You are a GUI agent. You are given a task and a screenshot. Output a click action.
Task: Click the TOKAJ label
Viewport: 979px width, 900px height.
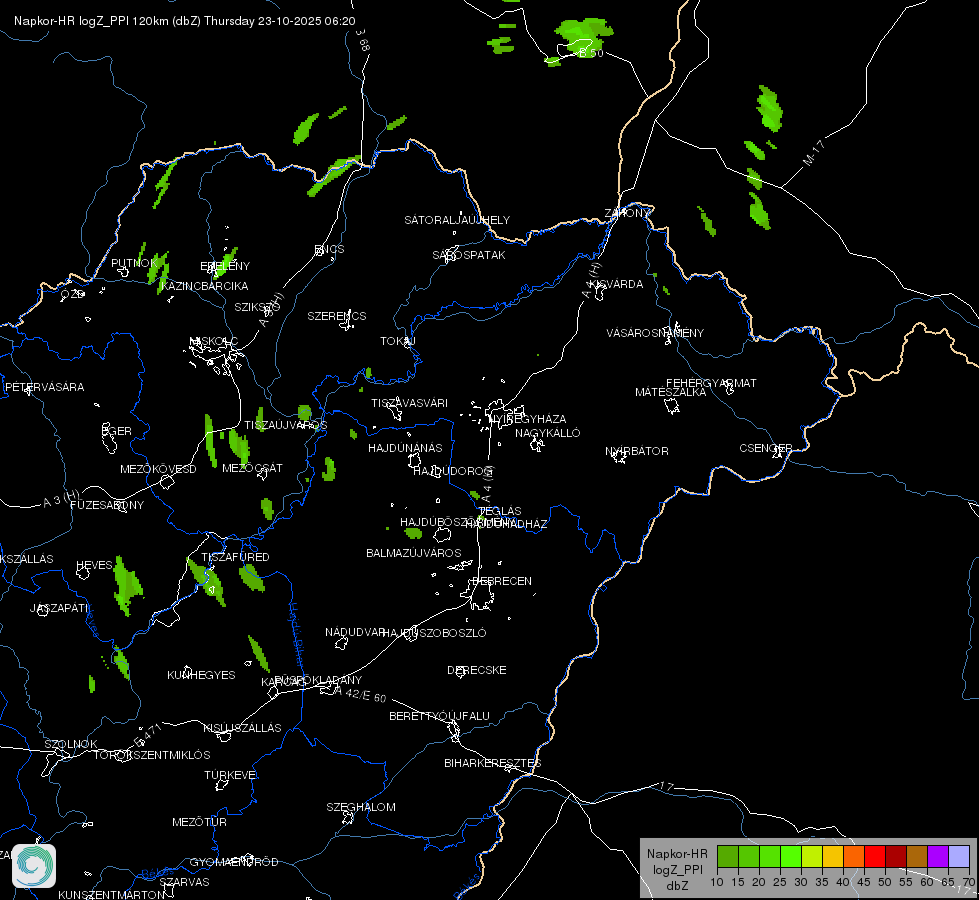[398, 341]
